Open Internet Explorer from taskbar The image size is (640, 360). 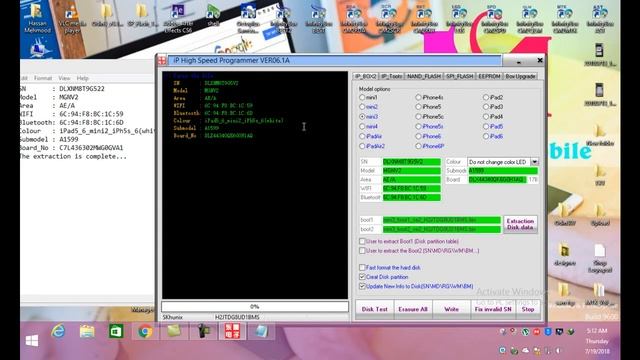point(58,331)
